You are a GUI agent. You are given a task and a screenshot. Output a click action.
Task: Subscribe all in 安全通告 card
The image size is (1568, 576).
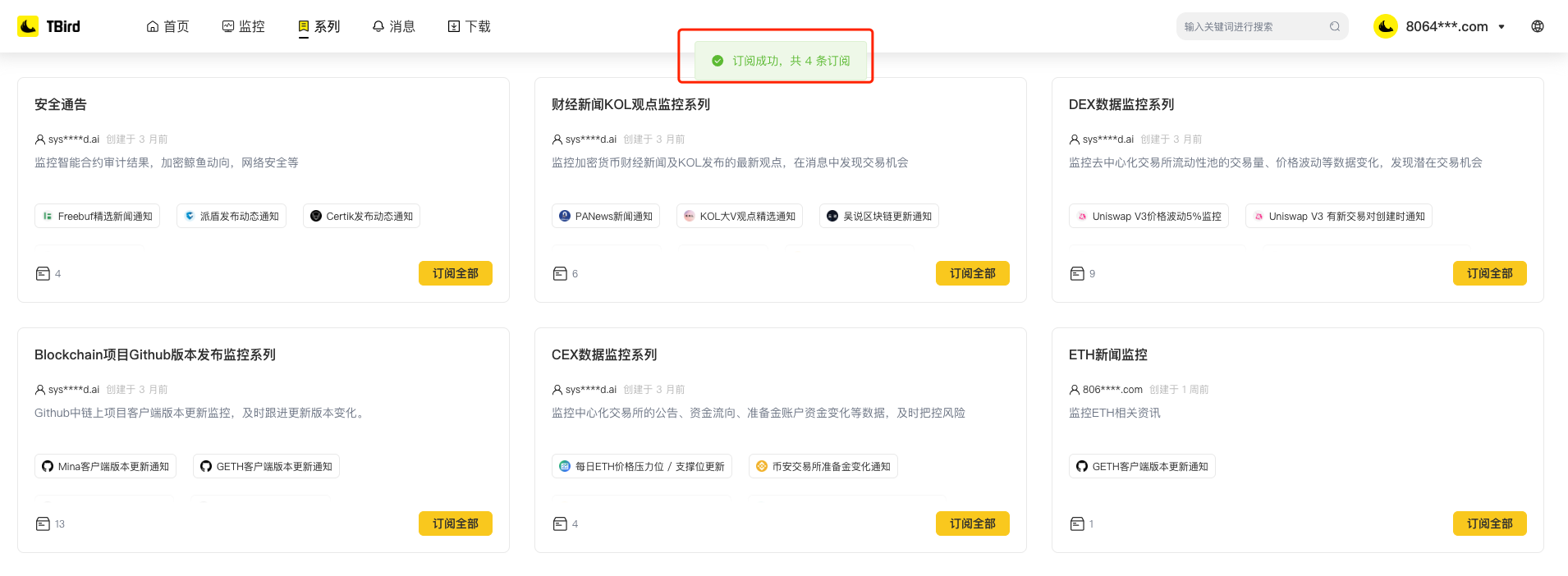(455, 273)
